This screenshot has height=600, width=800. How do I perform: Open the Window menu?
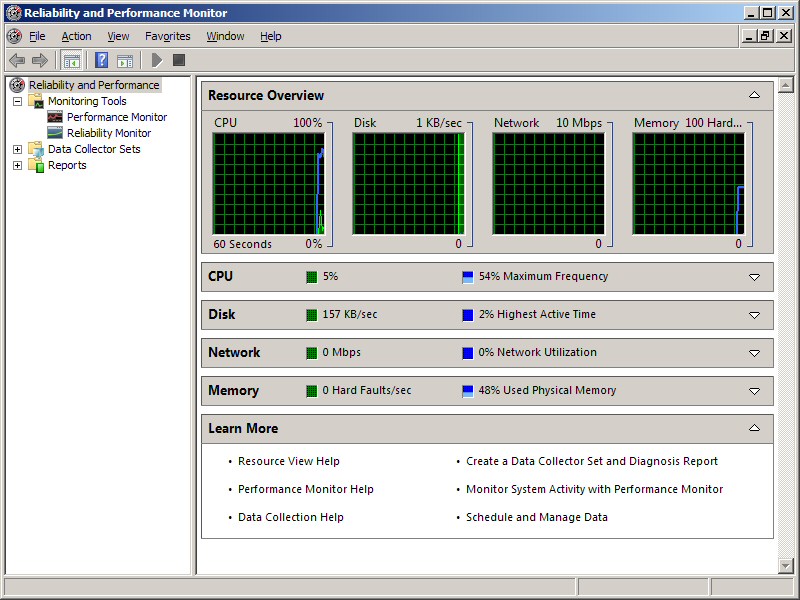coord(225,36)
